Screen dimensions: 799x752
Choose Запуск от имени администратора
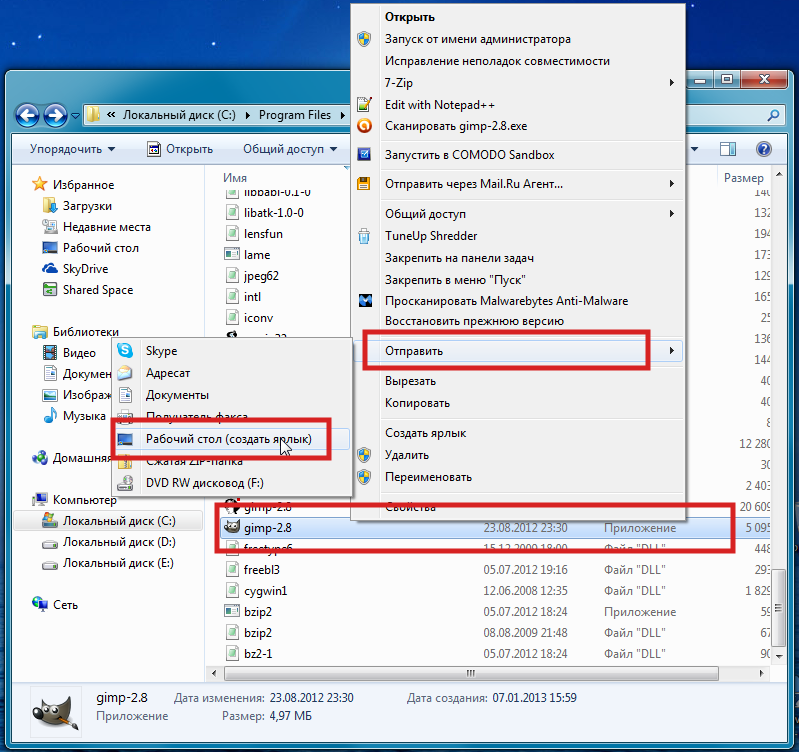519,39
